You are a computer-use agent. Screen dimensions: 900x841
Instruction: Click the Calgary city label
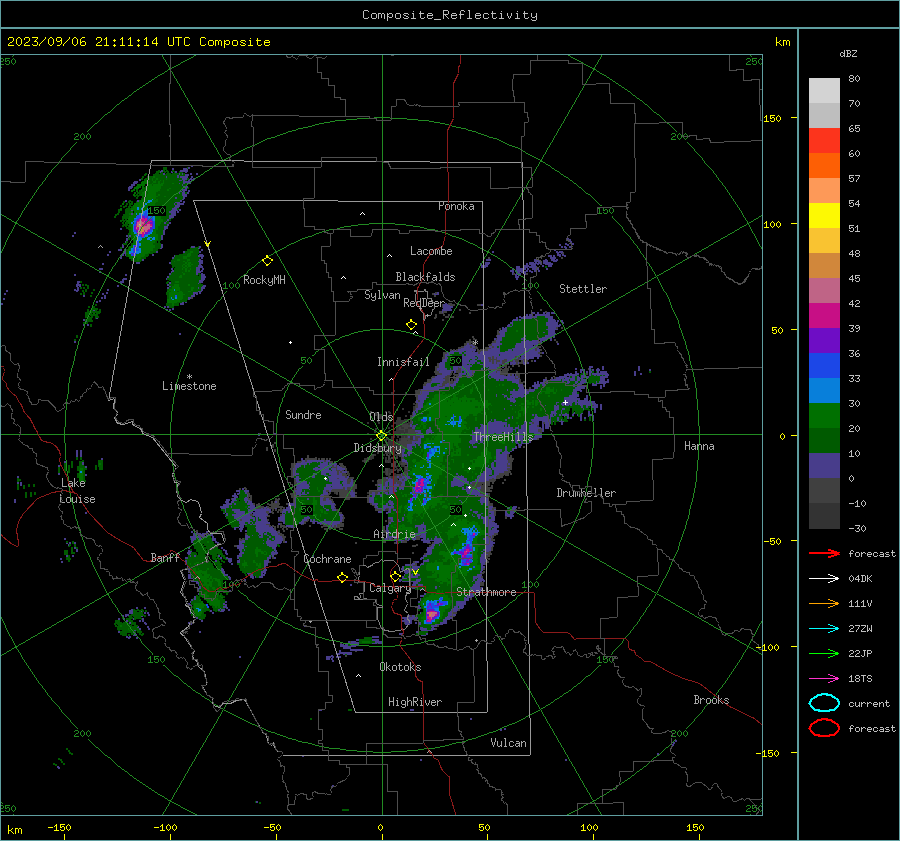[390, 588]
